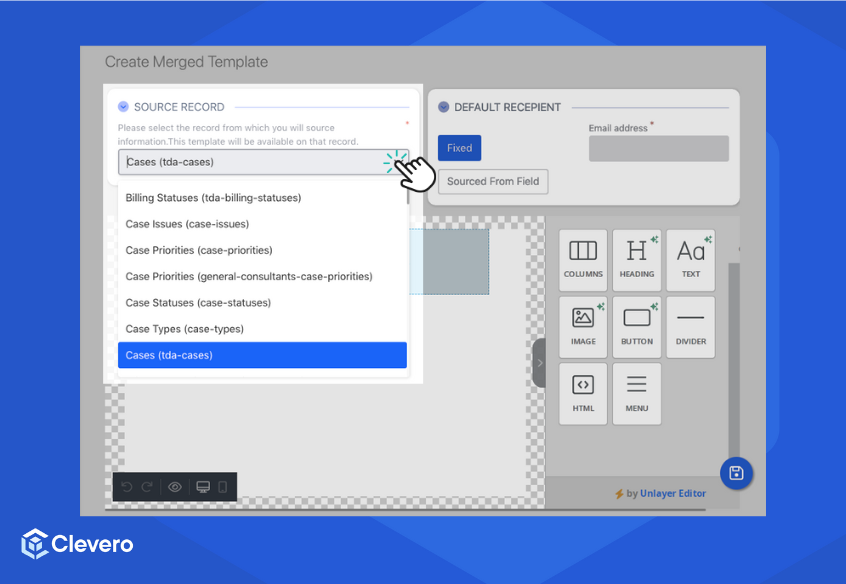Toggle preview with the eye icon

(175, 487)
